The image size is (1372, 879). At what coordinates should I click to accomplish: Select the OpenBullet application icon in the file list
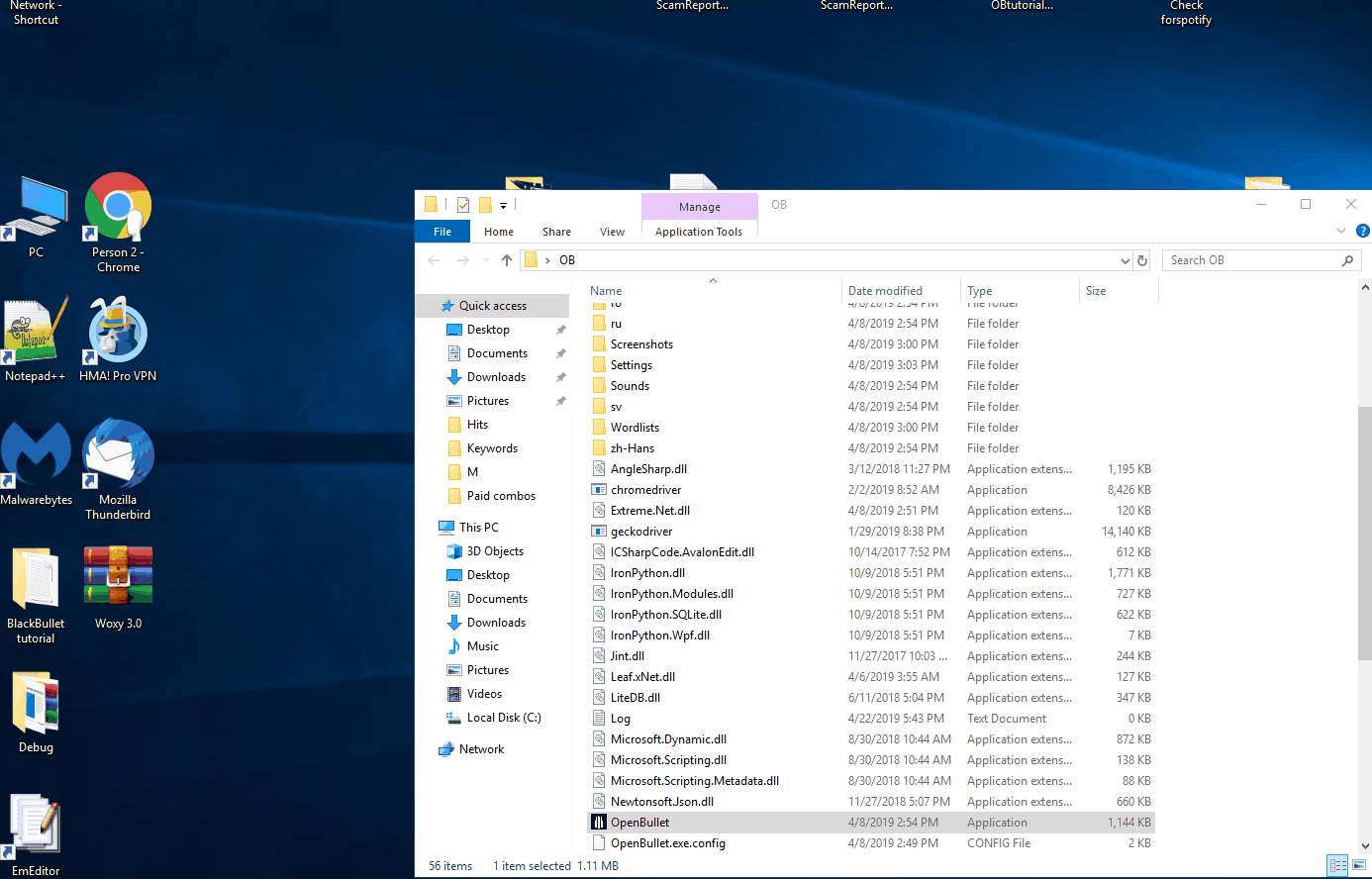(x=598, y=823)
